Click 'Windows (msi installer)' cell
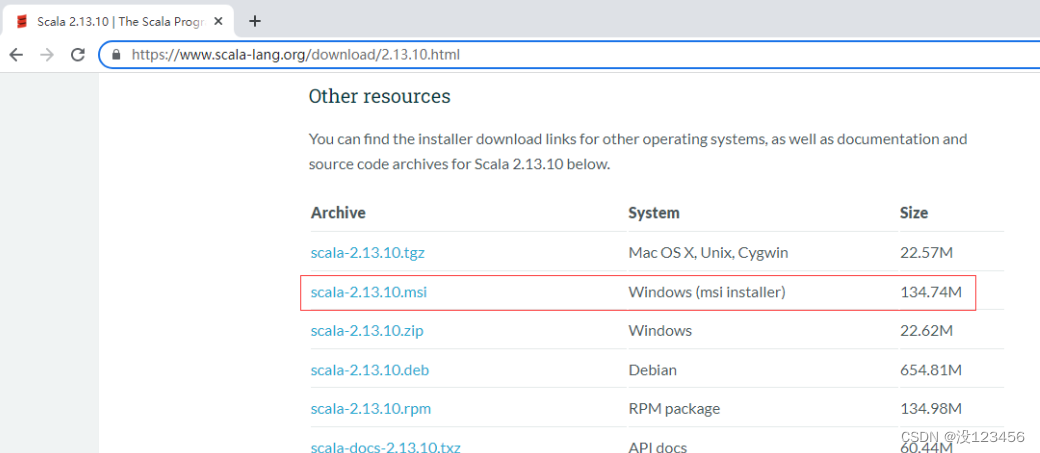 pos(707,291)
